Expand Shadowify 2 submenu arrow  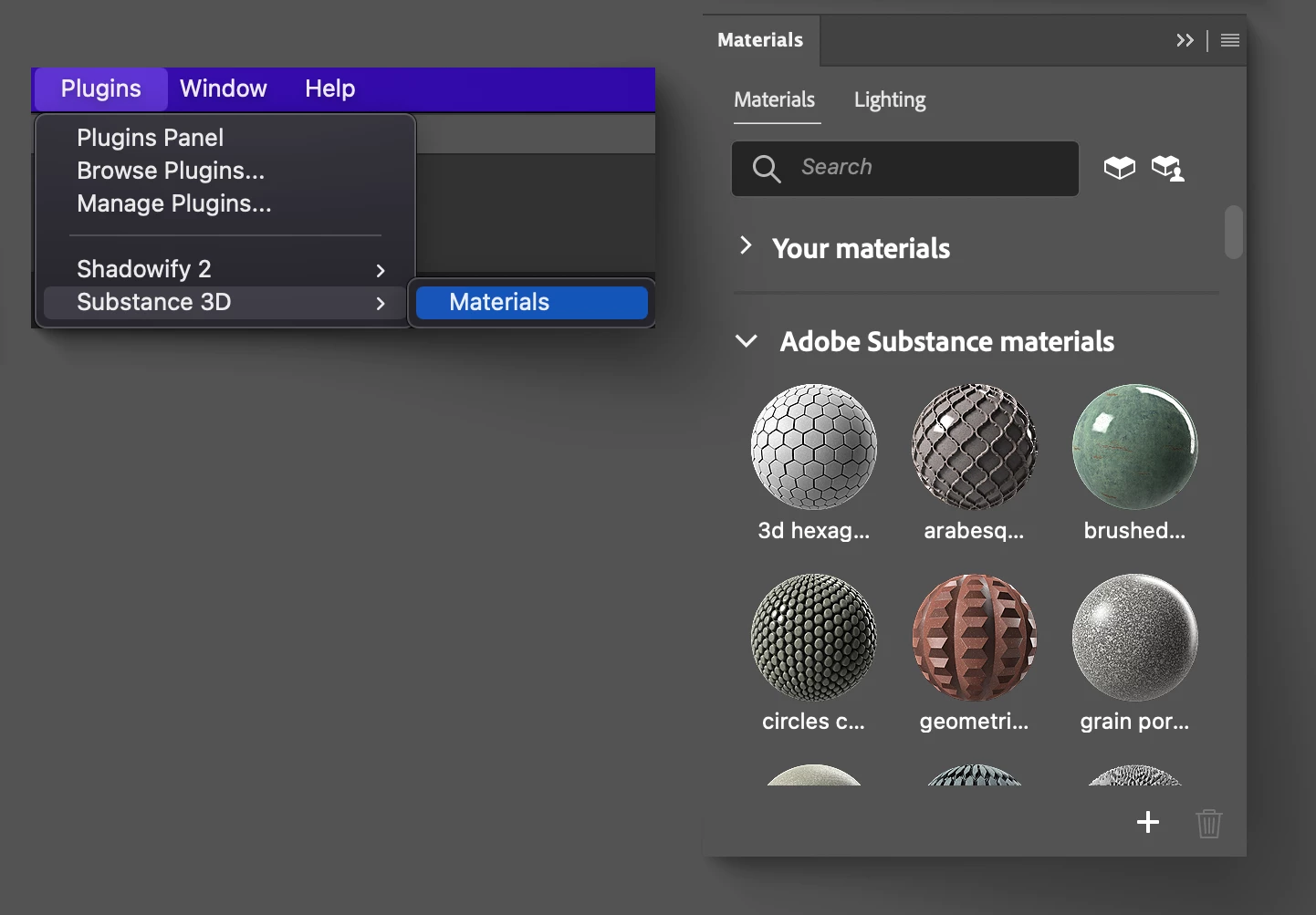[x=381, y=270]
